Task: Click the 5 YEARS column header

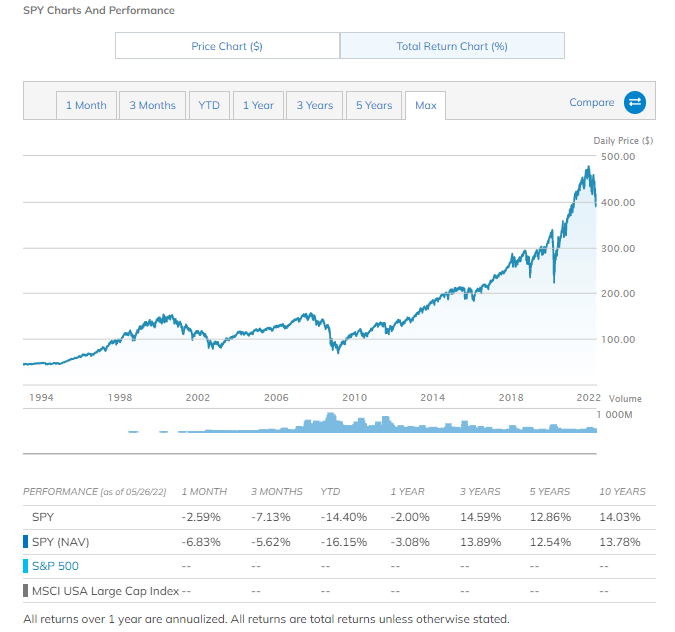Action: coord(550,492)
